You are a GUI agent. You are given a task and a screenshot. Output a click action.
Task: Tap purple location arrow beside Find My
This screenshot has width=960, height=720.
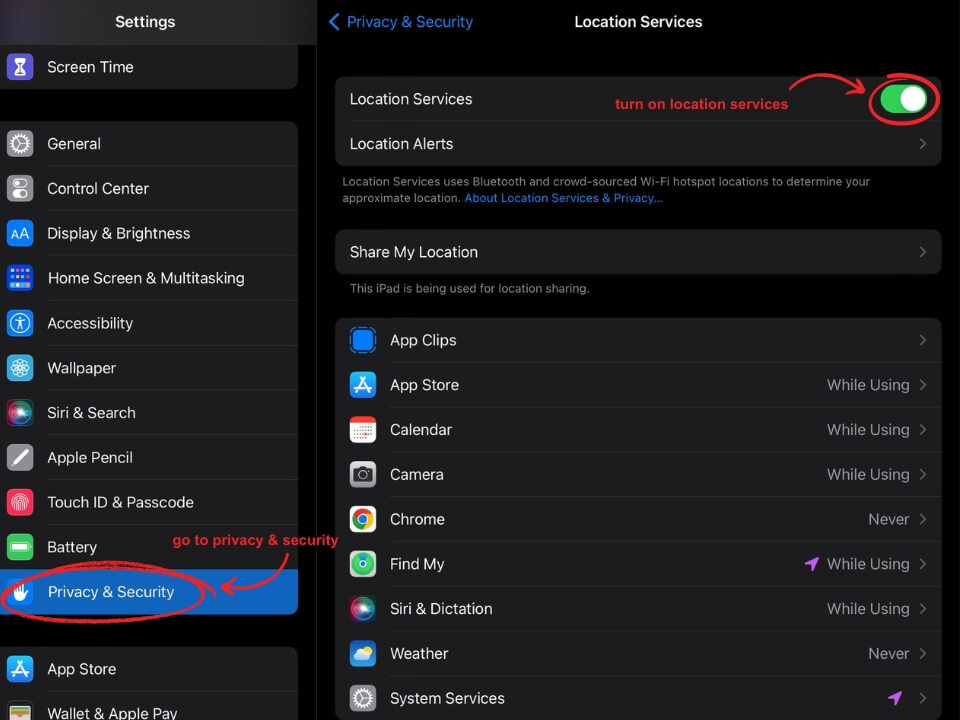click(x=812, y=564)
